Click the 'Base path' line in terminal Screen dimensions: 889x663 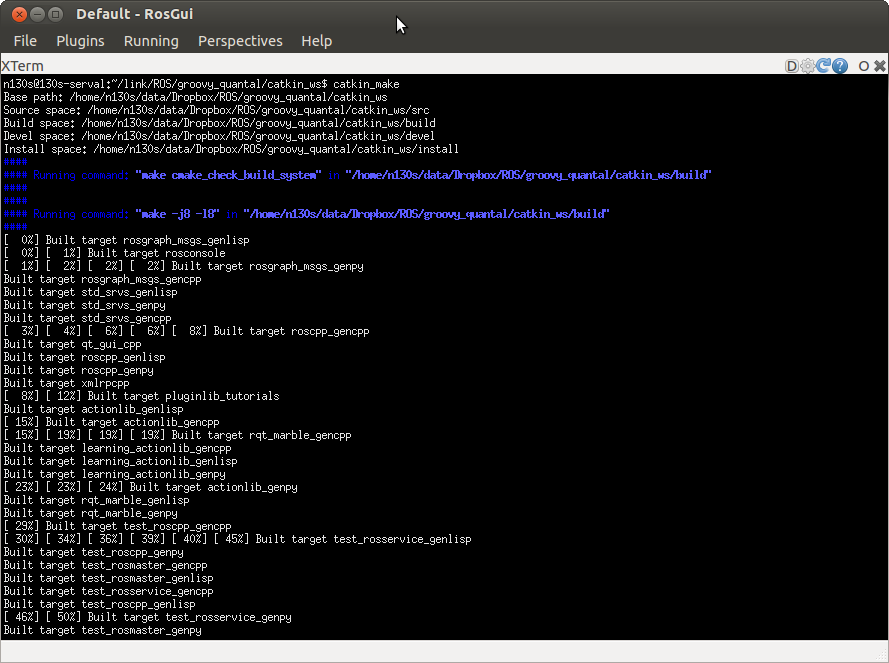coord(150,97)
